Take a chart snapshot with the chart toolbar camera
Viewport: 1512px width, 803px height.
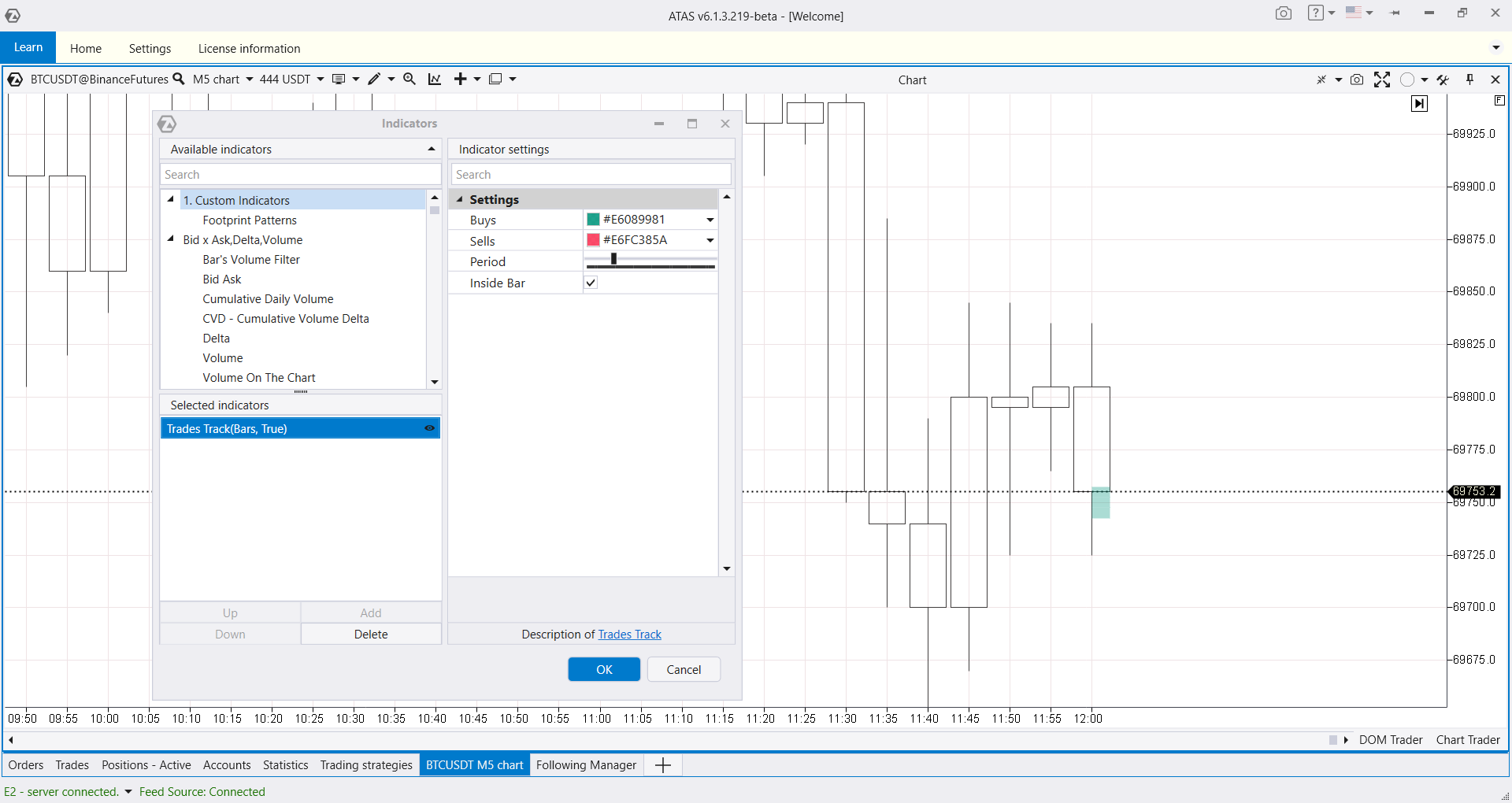tap(1357, 80)
